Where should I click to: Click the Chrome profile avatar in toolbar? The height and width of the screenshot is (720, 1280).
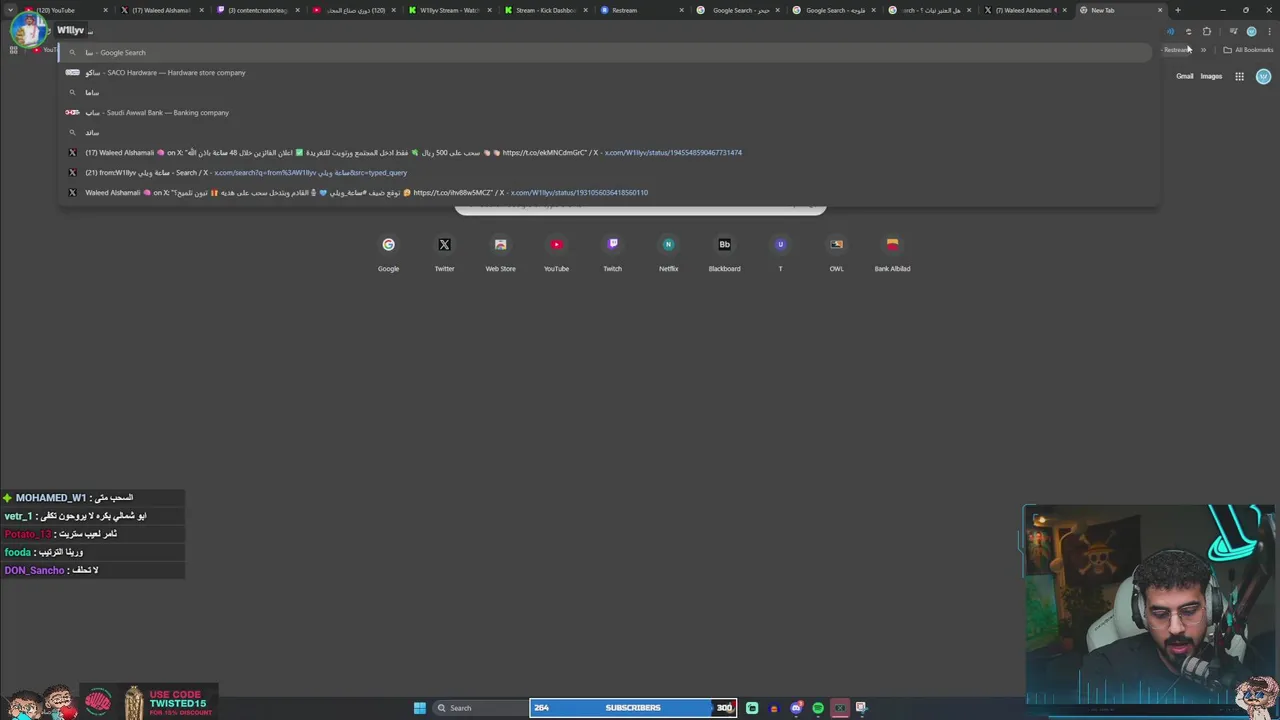click(x=1251, y=31)
